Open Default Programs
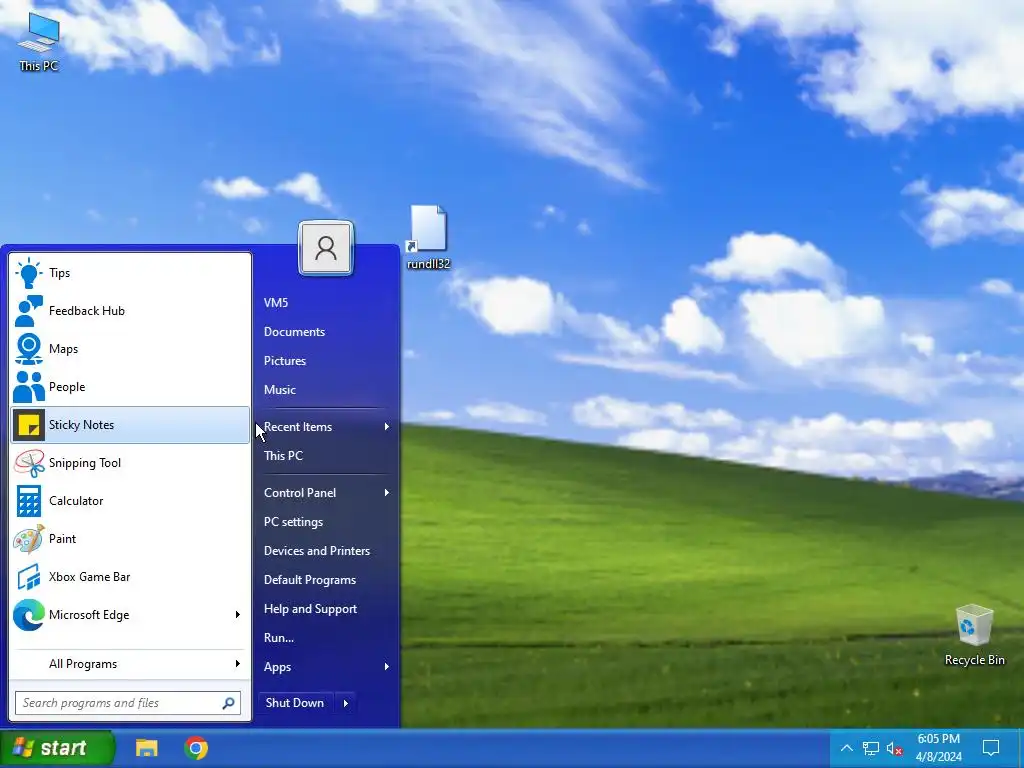Screen dimensions: 1024x768 pyautogui.click(x=310, y=579)
